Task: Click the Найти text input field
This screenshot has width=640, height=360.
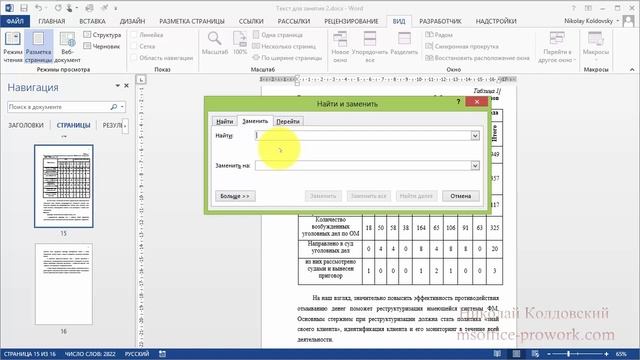Action: (x=363, y=136)
